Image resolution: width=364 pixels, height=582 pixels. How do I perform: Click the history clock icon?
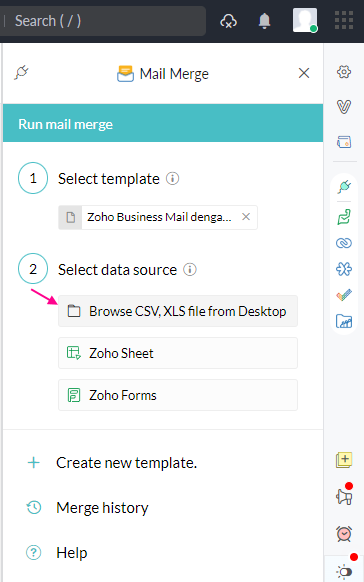[x=34, y=507]
